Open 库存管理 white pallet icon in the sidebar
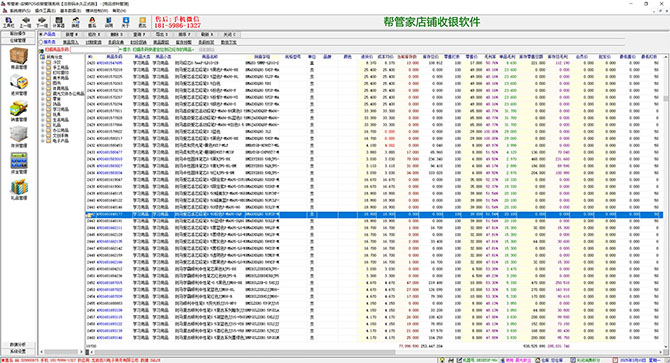670x363 pixels. (x=19, y=137)
